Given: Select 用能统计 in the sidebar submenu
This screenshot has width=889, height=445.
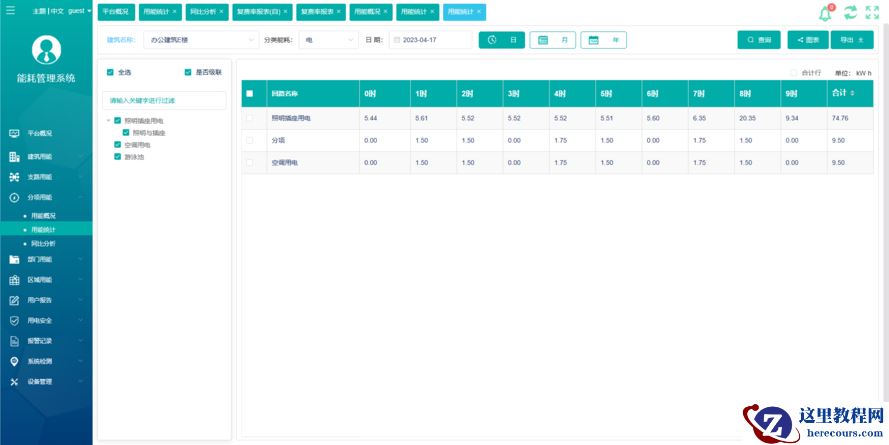Looking at the screenshot, I should click(43, 230).
